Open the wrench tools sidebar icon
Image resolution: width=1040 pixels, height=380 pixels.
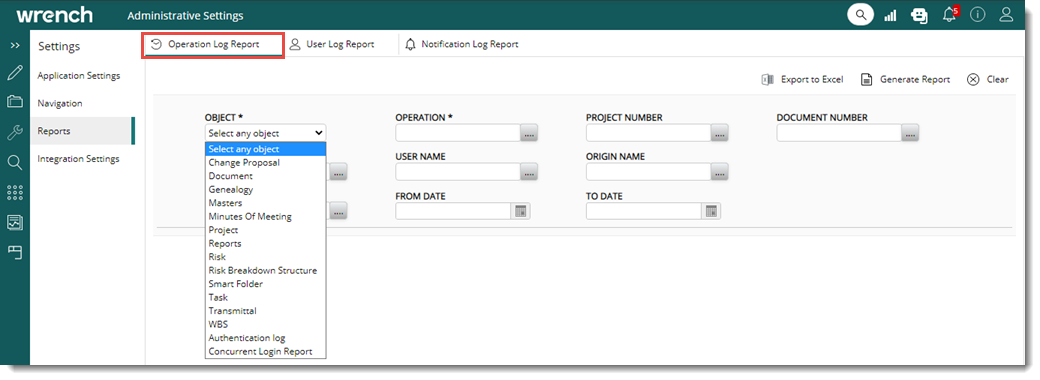(x=15, y=132)
